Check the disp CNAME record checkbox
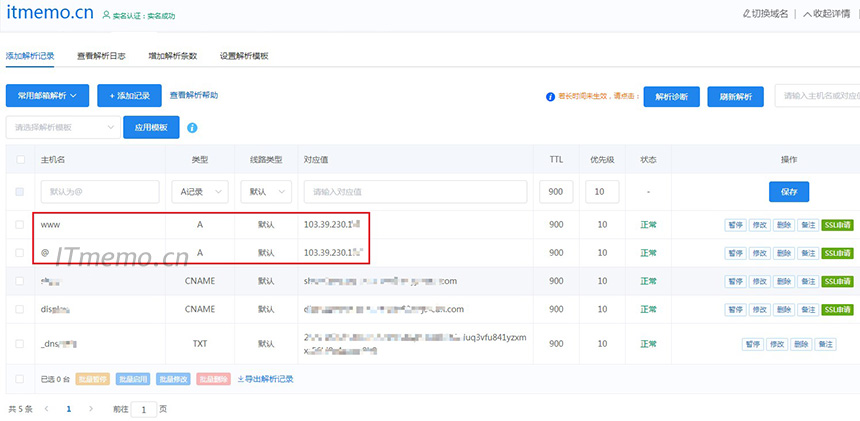This screenshot has width=860, height=421. click(x=20, y=309)
